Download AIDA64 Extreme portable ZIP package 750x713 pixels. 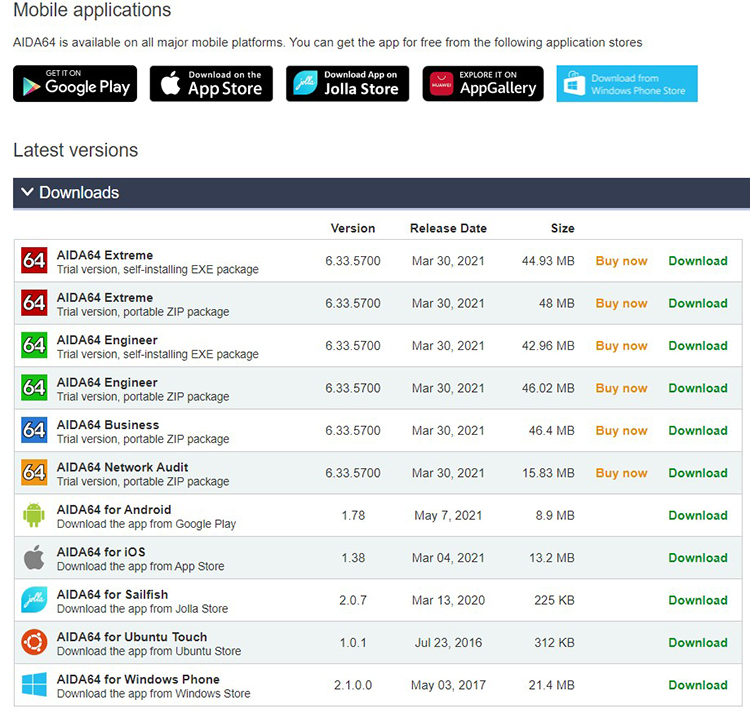tap(697, 303)
